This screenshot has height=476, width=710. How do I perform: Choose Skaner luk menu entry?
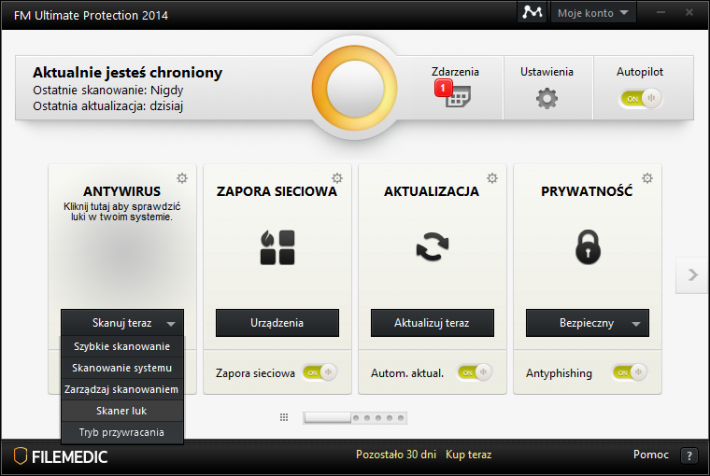[122, 411]
